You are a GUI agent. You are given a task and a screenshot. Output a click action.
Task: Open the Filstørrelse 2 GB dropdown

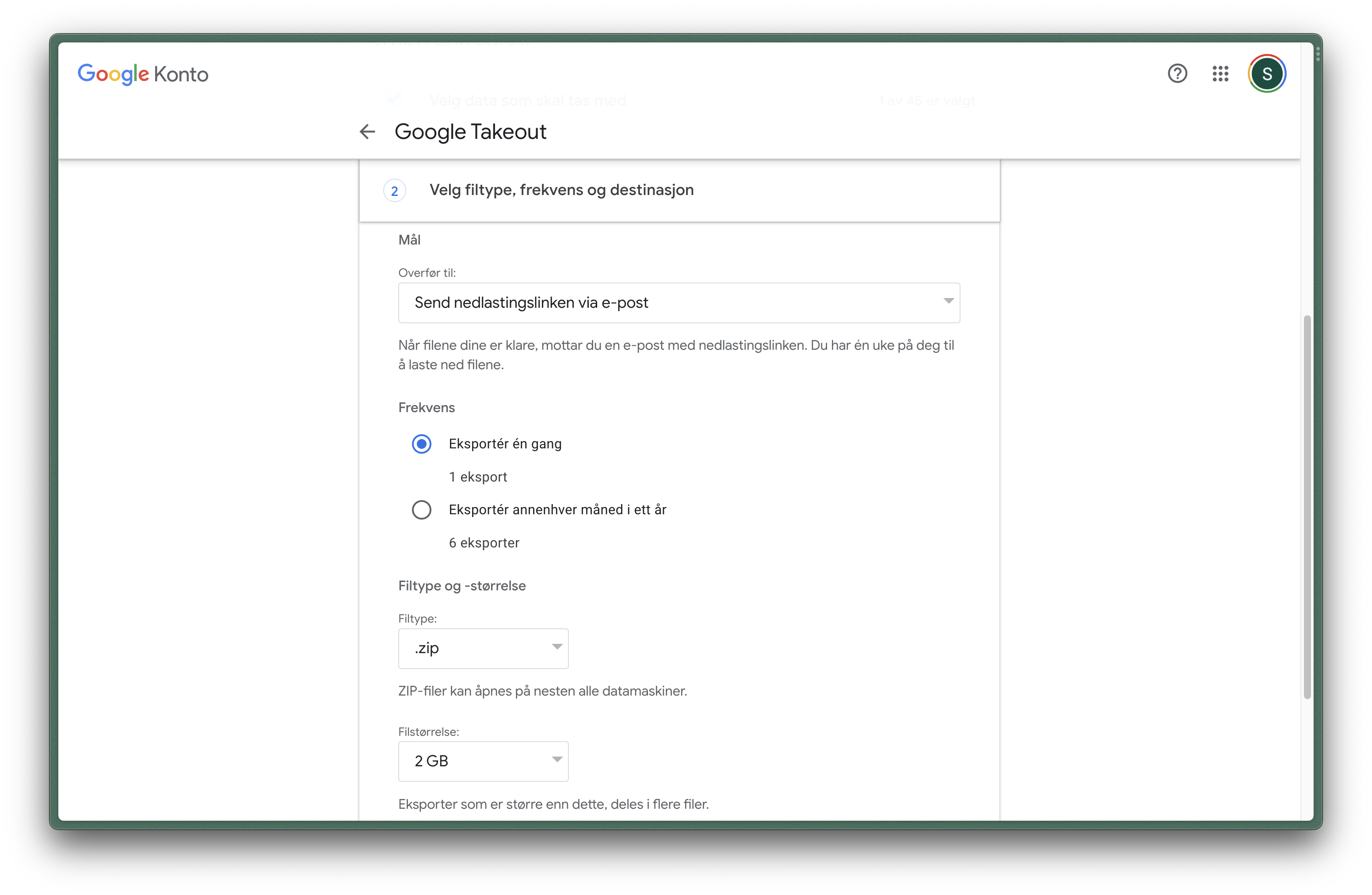pyautogui.click(x=483, y=761)
